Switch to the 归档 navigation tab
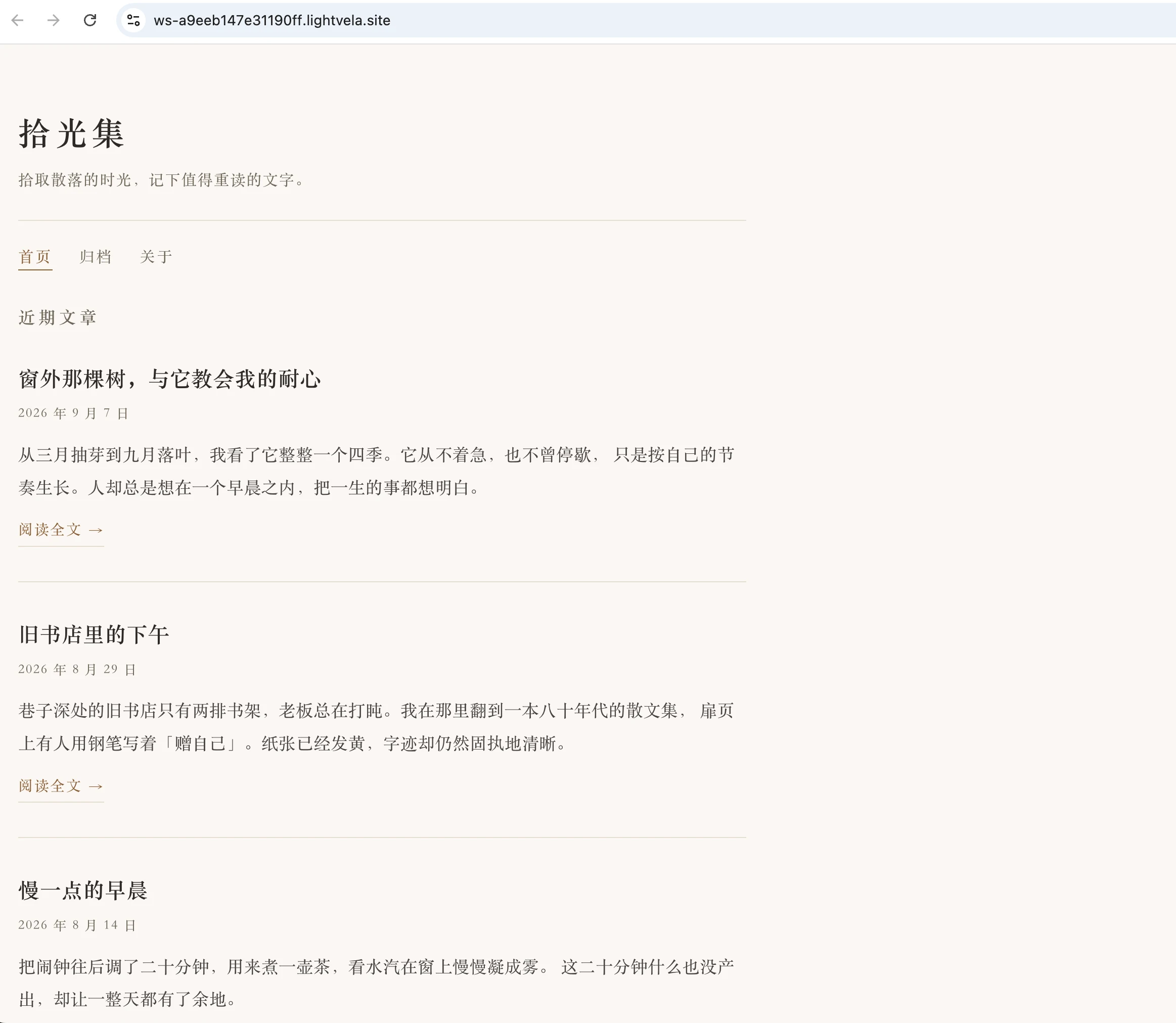Image resolution: width=1176 pixels, height=1023 pixels. (x=96, y=257)
